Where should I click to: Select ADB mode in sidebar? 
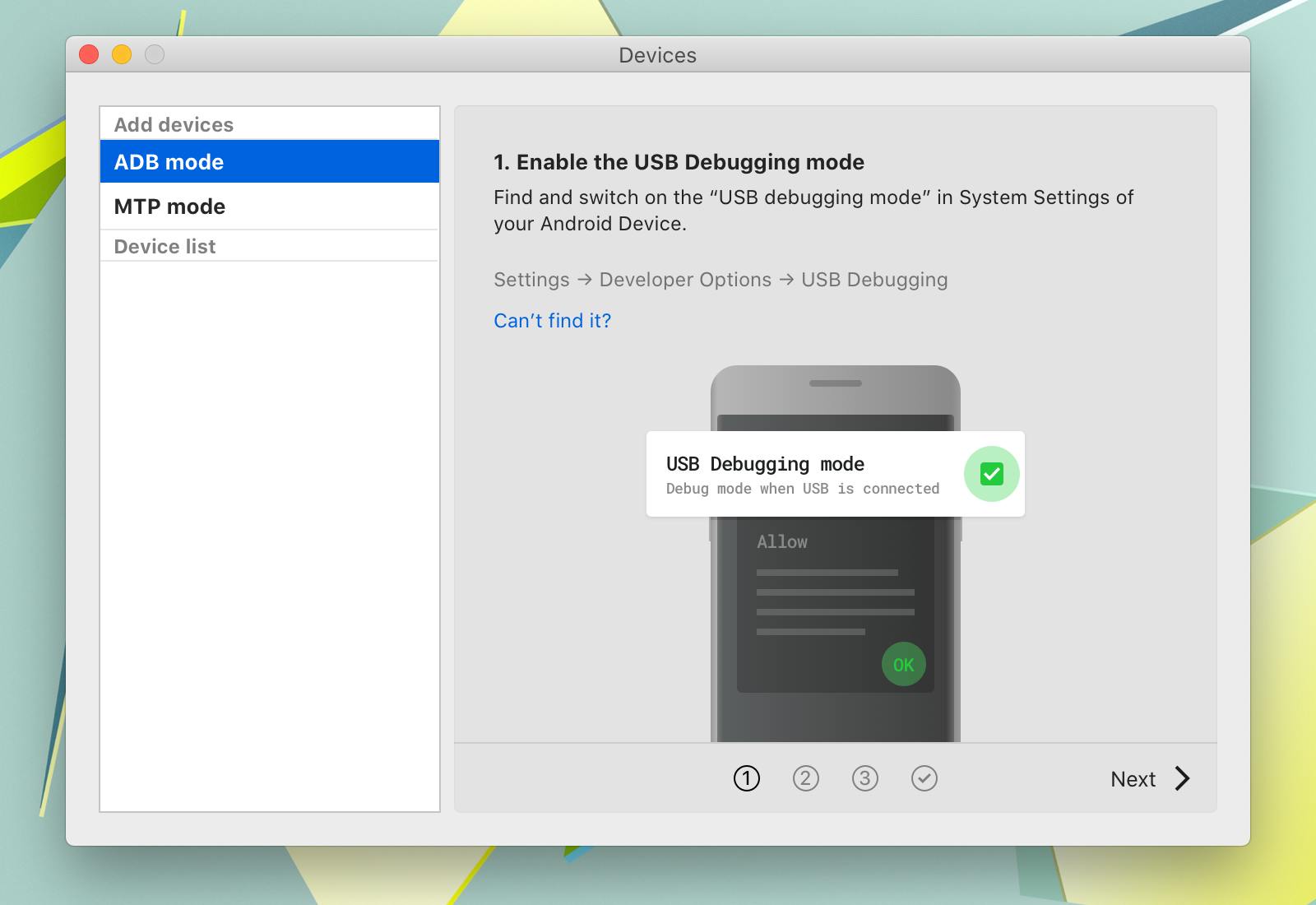click(270, 161)
